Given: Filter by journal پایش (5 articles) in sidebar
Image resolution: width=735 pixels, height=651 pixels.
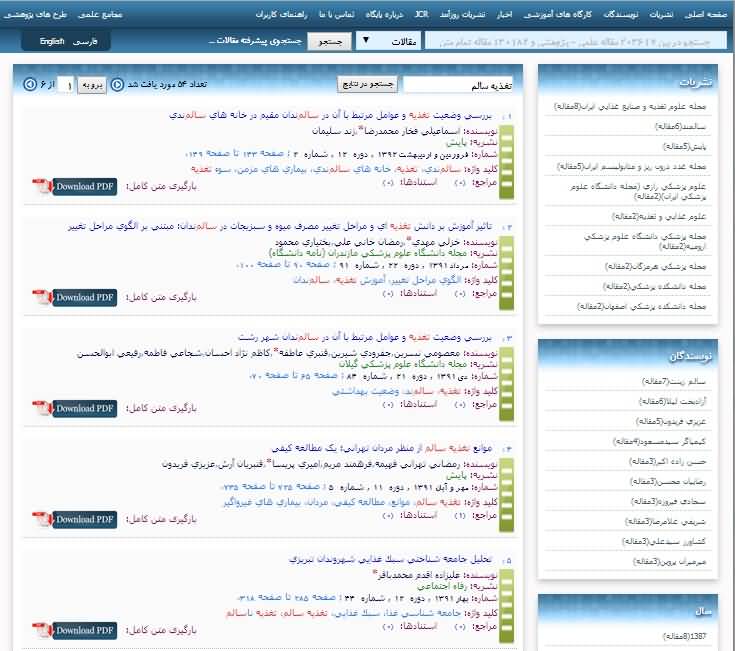Looking at the screenshot, I should (x=684, y=147).
